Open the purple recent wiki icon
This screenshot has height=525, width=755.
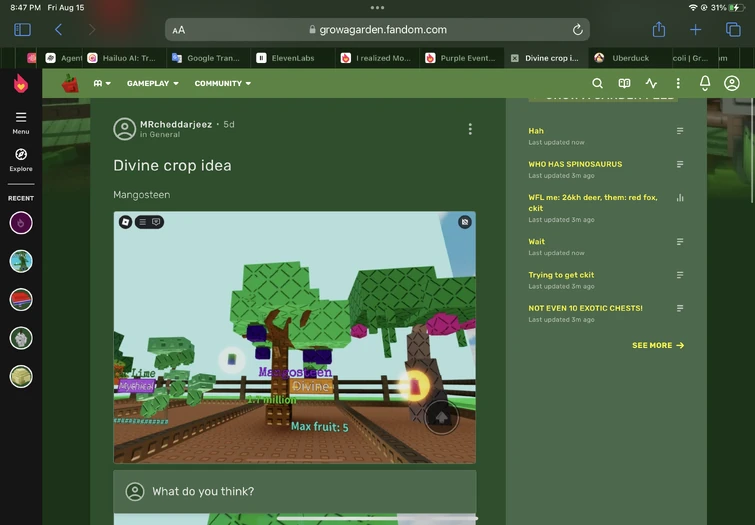(21, 223)
